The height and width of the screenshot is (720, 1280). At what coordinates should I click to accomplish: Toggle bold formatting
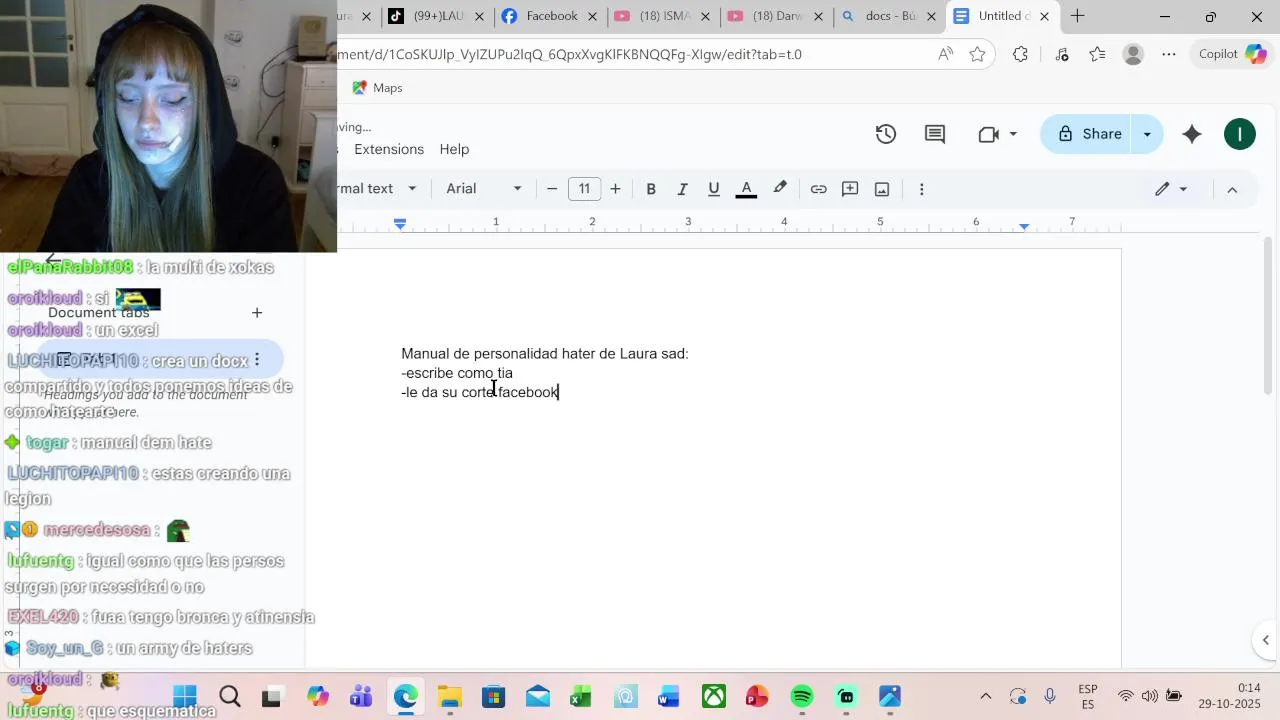(x=651, y=189)
